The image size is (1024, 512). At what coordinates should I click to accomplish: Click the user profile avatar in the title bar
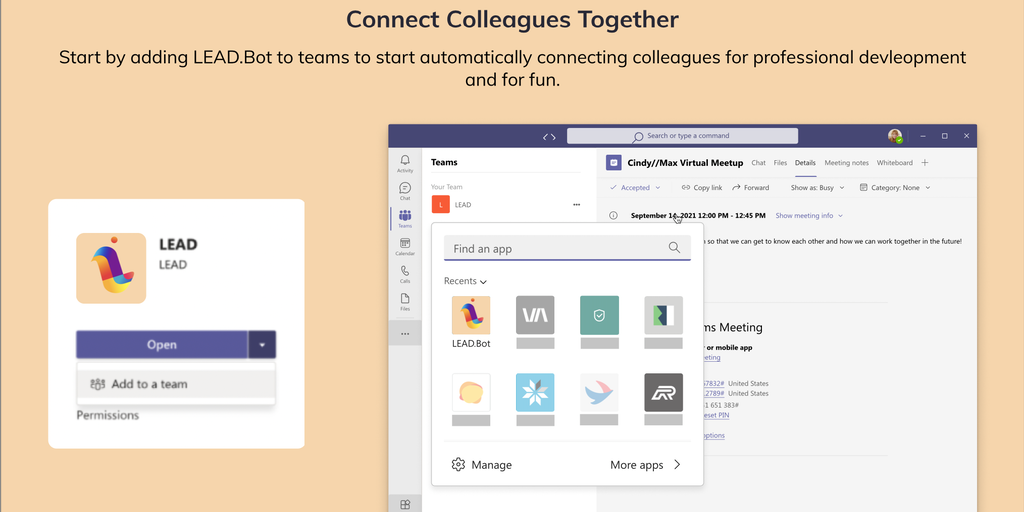(895, 136)
